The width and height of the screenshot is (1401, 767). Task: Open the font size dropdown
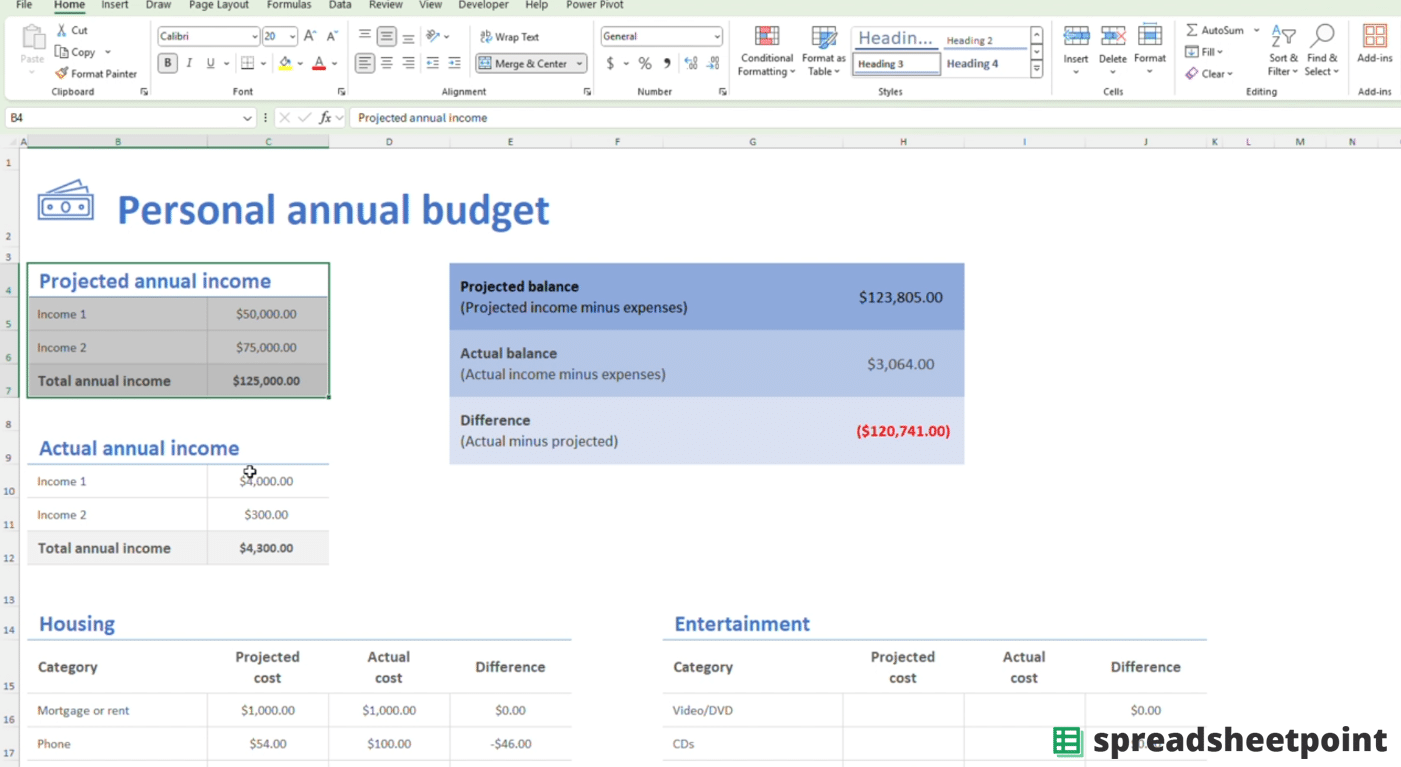pyautogui.click(x=292, y=35)
